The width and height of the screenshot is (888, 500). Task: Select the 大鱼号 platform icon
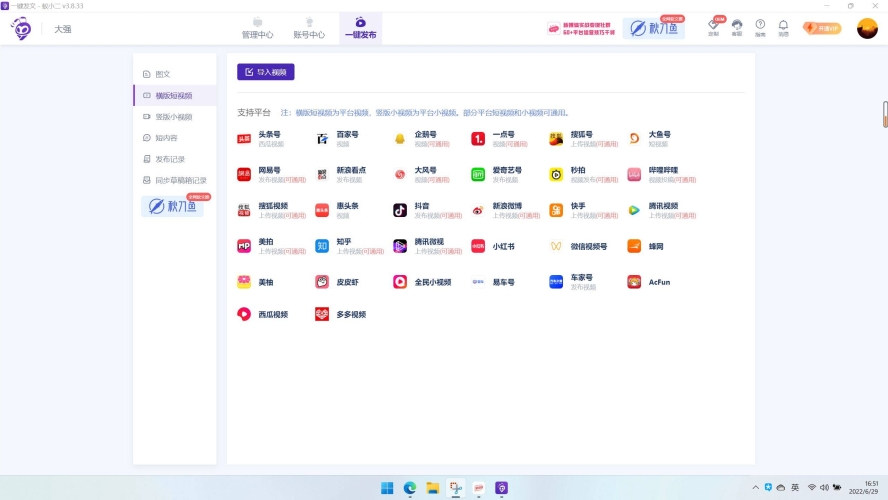634,139
